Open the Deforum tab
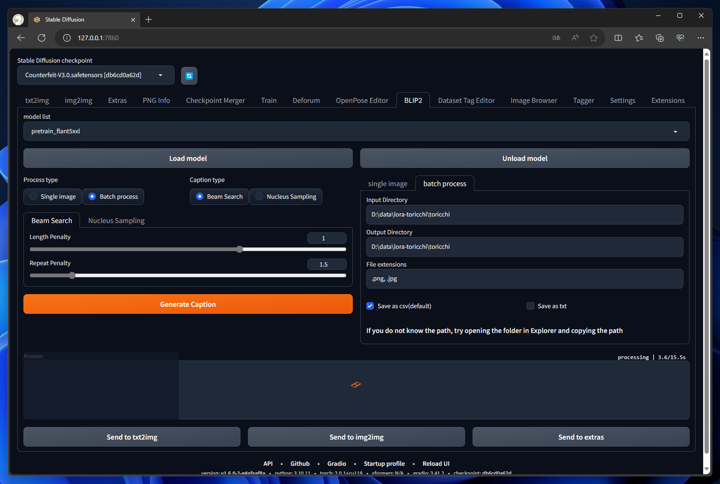Screen dimensions: 720x484 (x=306, y=100)
